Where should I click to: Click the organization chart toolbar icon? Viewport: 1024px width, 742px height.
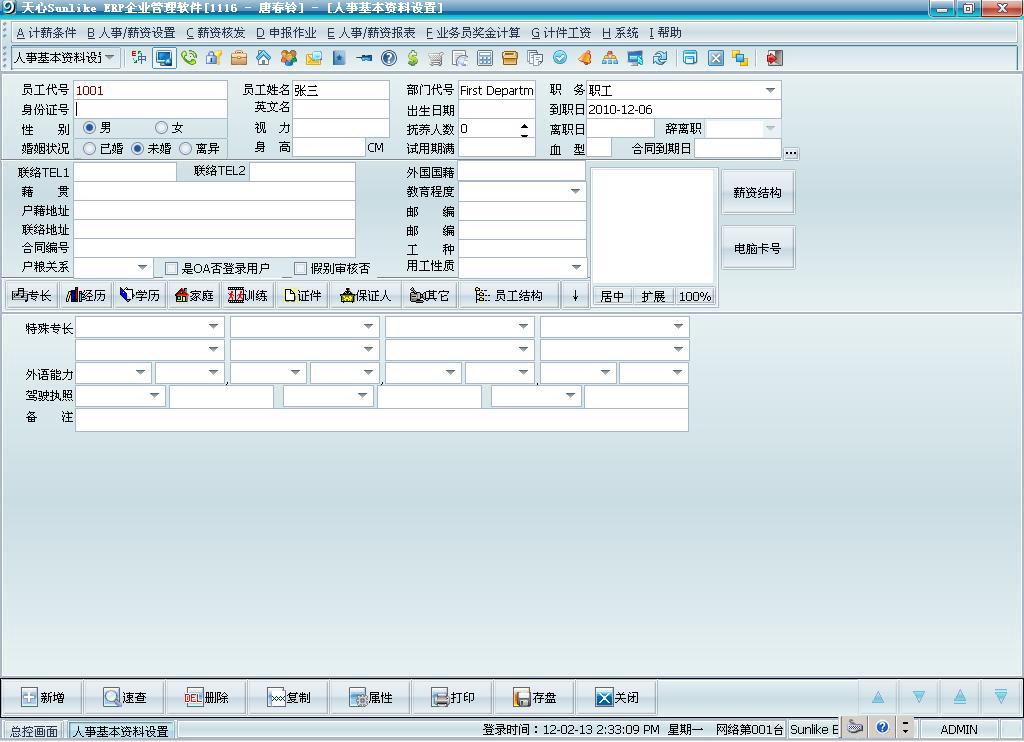coord(609,58)
